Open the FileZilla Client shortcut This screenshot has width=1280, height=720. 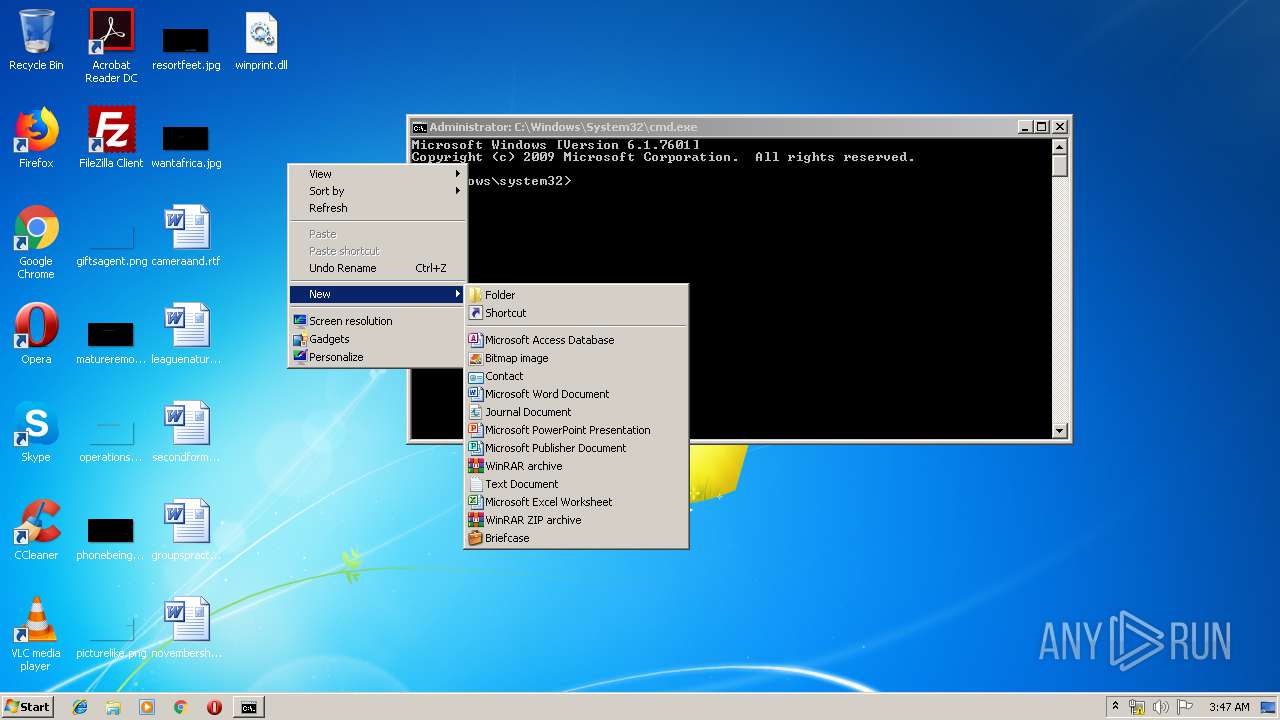[x=111, y=138]
